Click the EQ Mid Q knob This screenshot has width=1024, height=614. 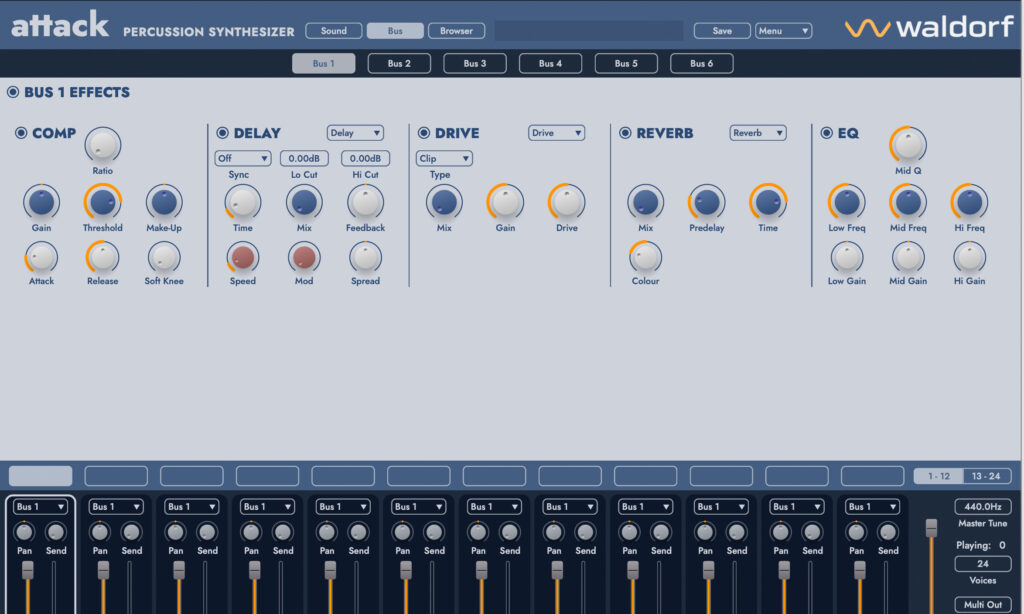pos(908,146)
